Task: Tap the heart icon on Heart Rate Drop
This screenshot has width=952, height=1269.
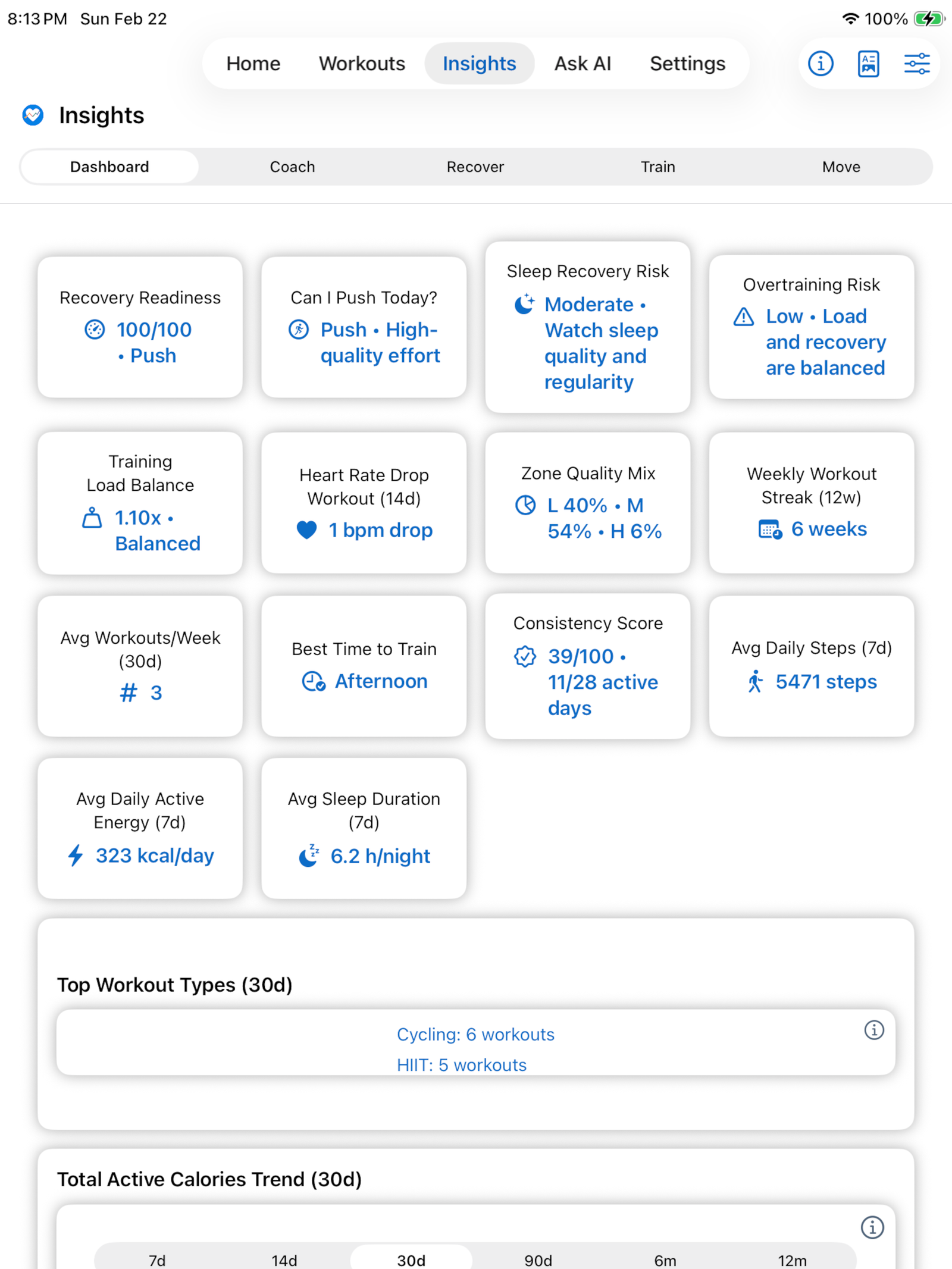Action: tap(307, 529)
